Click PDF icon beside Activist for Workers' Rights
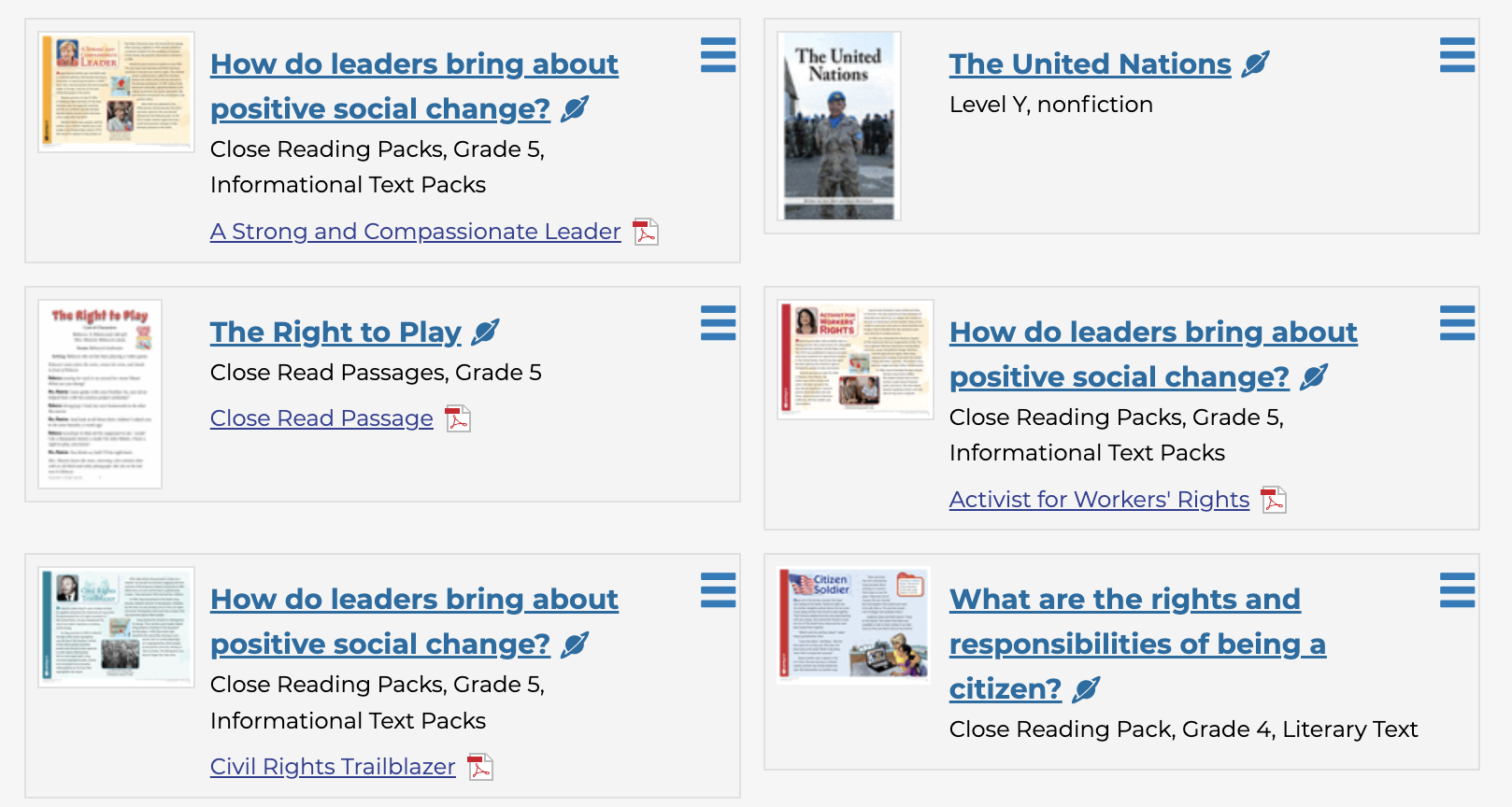1512x807 pixels. (1274, 501)
